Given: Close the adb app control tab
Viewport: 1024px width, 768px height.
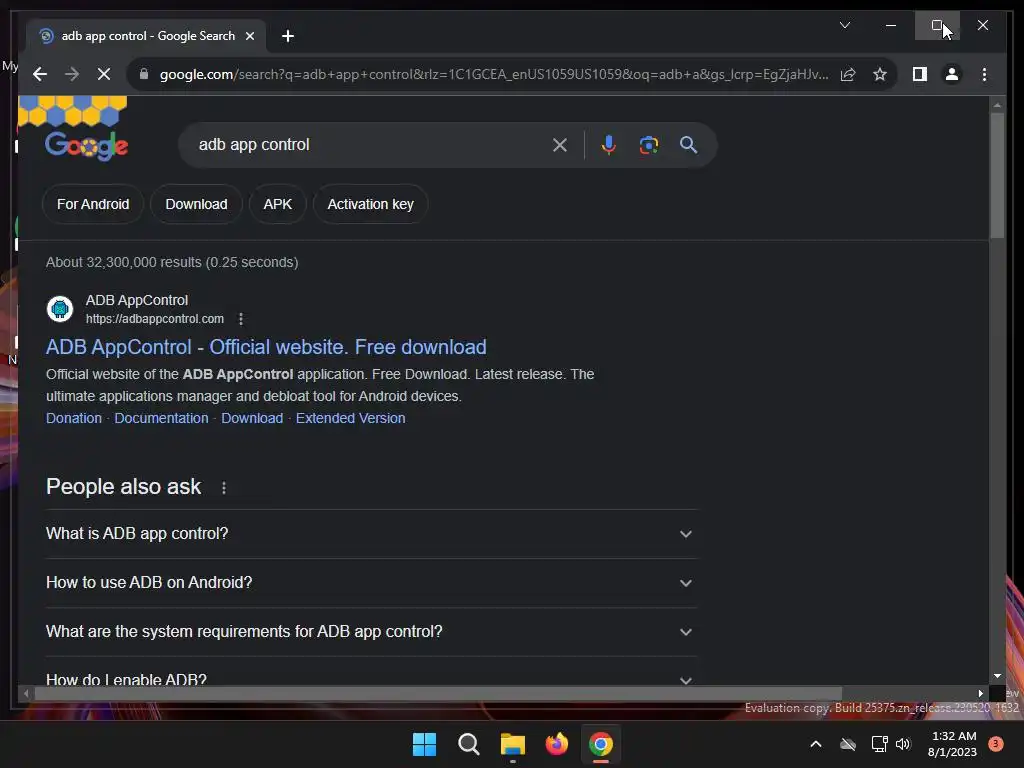Looking at the screenshot, I should (249, 36).
